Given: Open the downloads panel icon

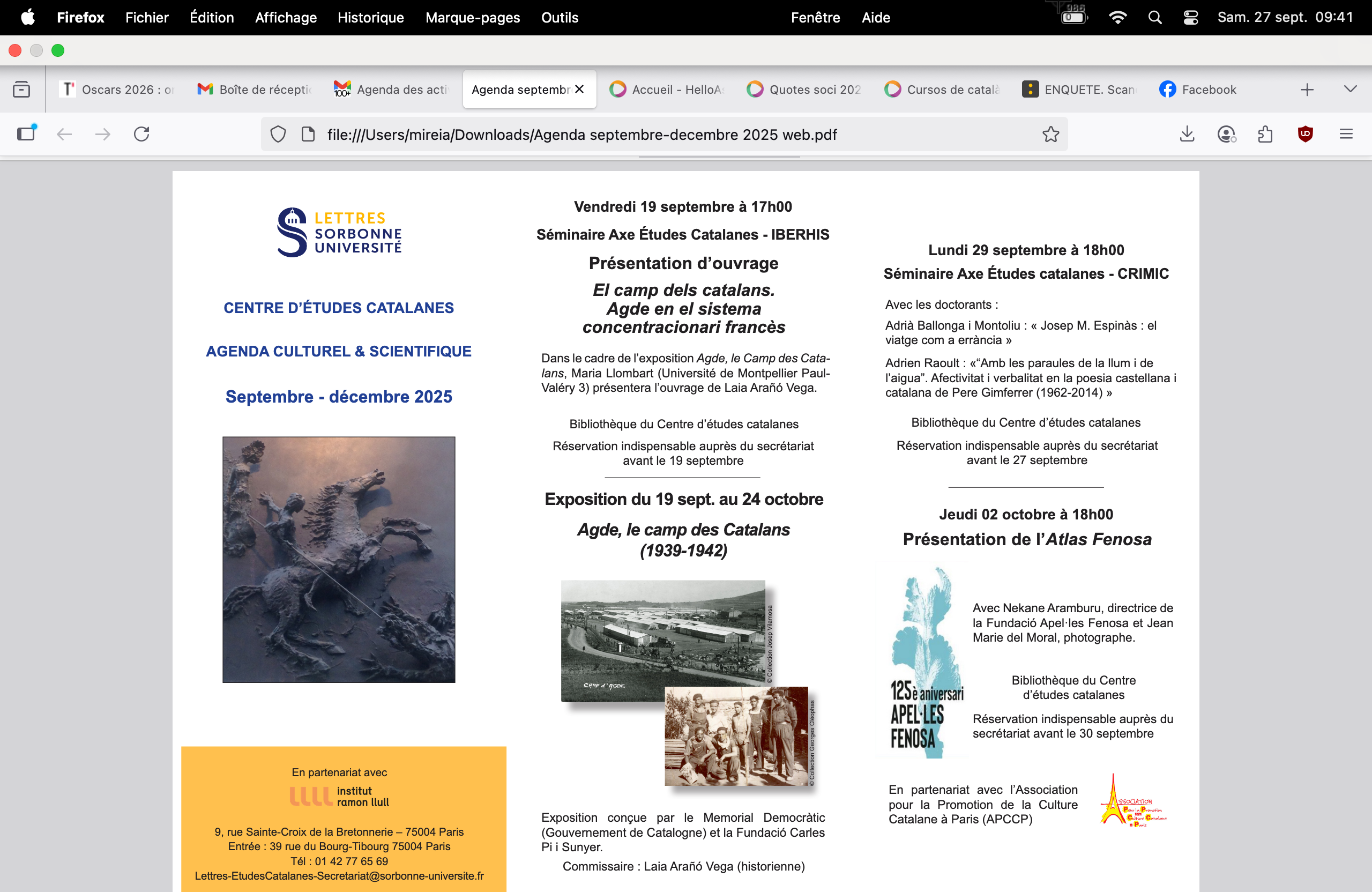Looking at the screenshot, I should coord(1187,135).
